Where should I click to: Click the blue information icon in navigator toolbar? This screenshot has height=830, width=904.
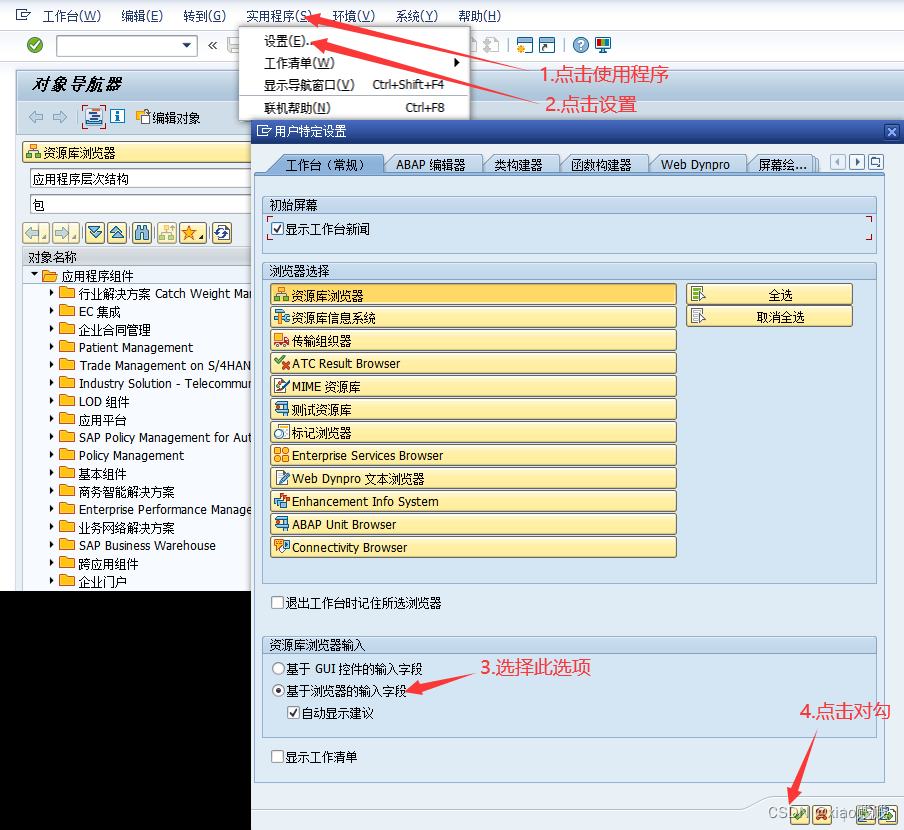click(118, 116)
